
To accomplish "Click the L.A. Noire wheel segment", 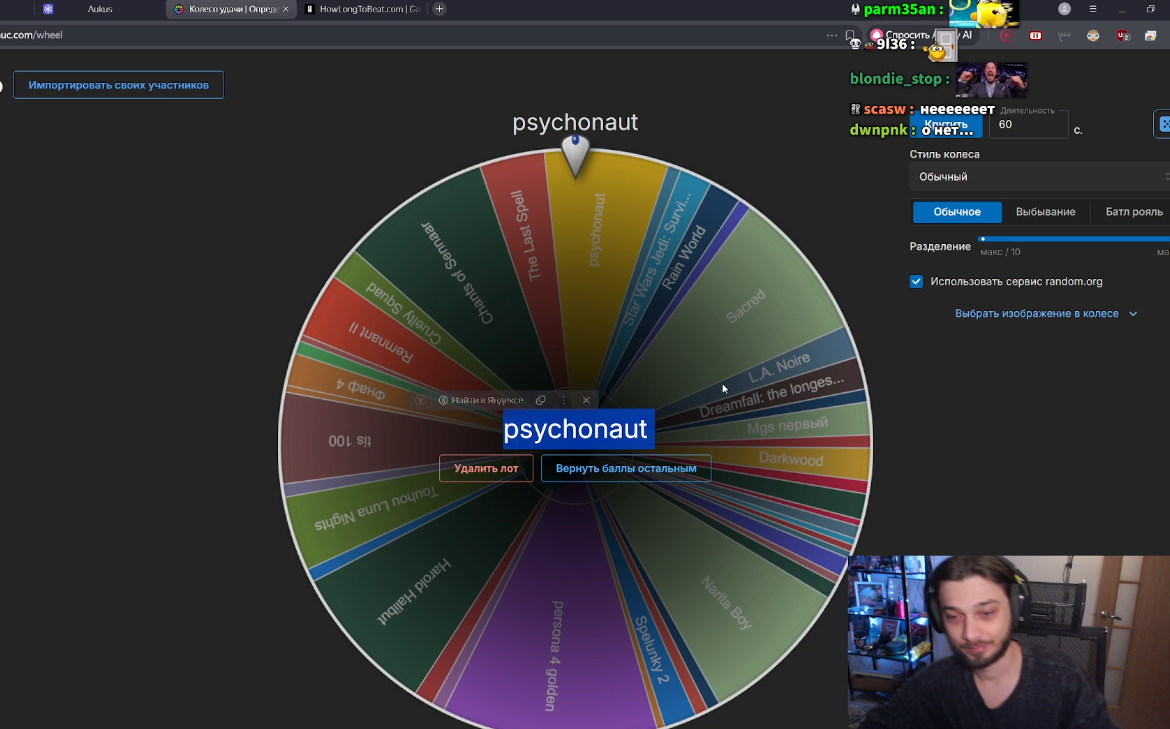I will point(780,367).
